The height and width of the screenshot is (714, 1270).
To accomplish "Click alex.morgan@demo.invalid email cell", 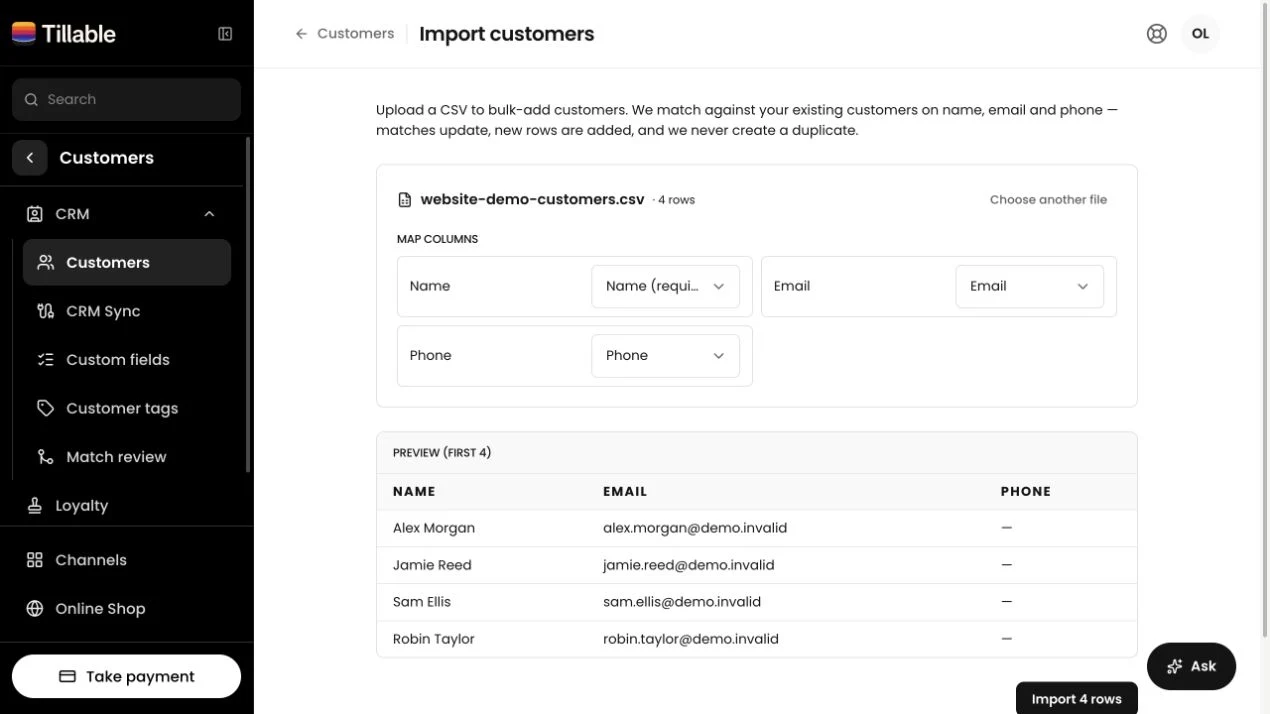I will tap(695, 528).
